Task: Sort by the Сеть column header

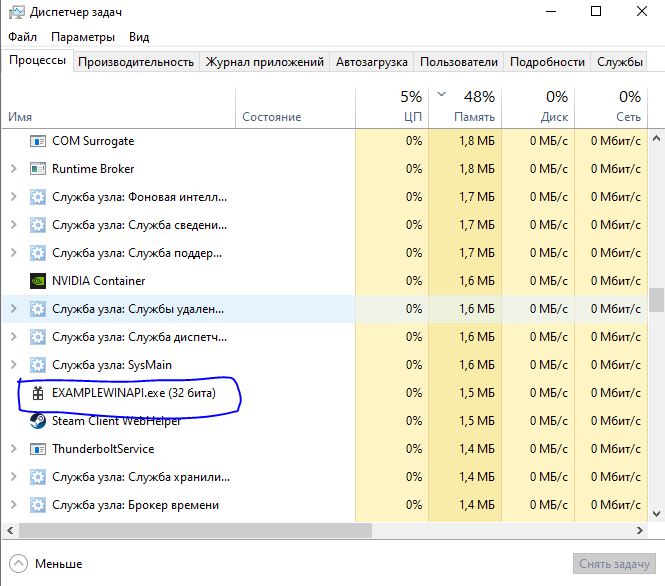Action: 611,108
